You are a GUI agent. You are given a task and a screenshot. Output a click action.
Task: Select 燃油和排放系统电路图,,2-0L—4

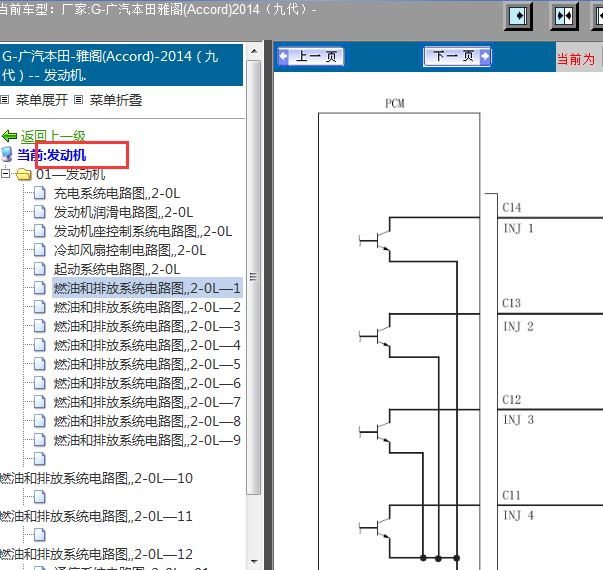pyautogui.click(x=147, y=345)
